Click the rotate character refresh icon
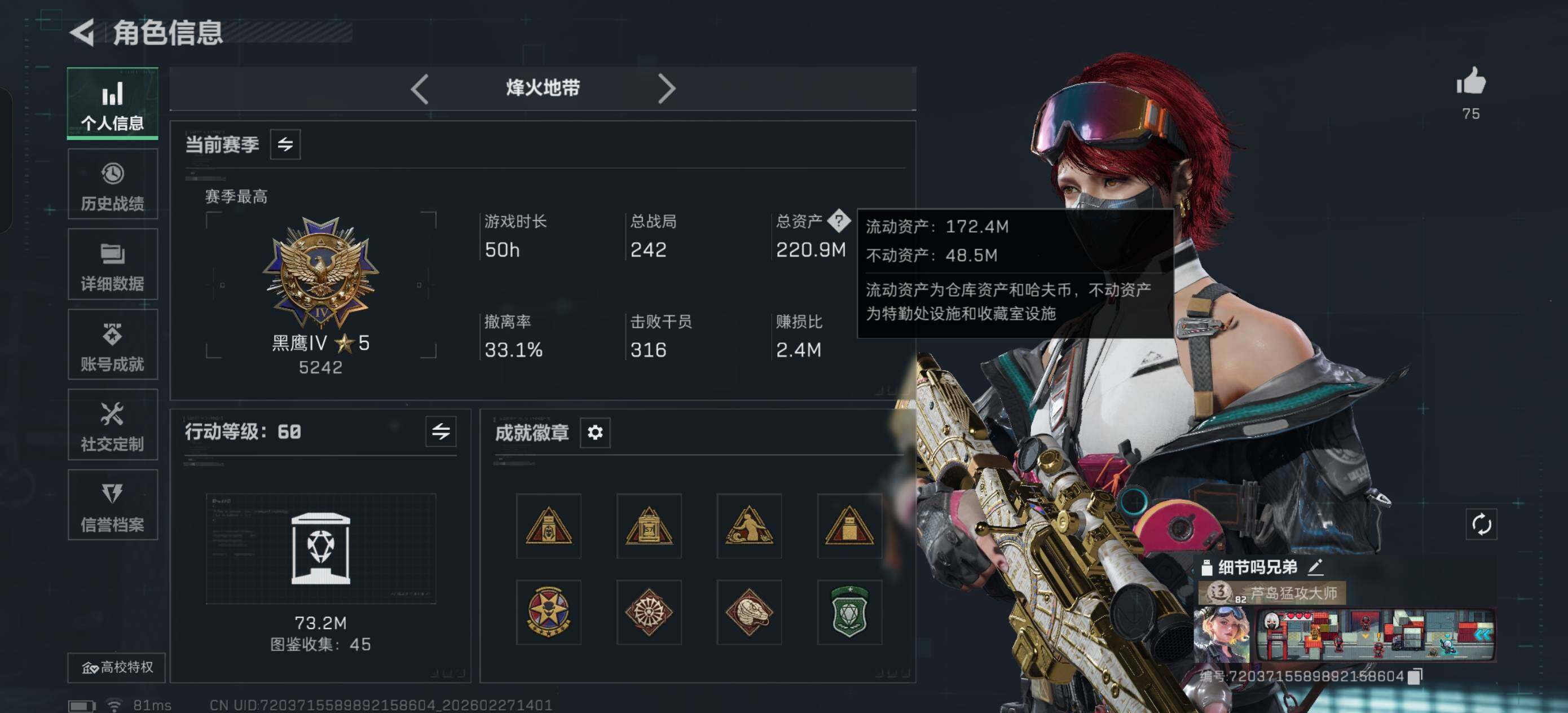This screenshot has height=713, width=1568. click(1481, 524)
